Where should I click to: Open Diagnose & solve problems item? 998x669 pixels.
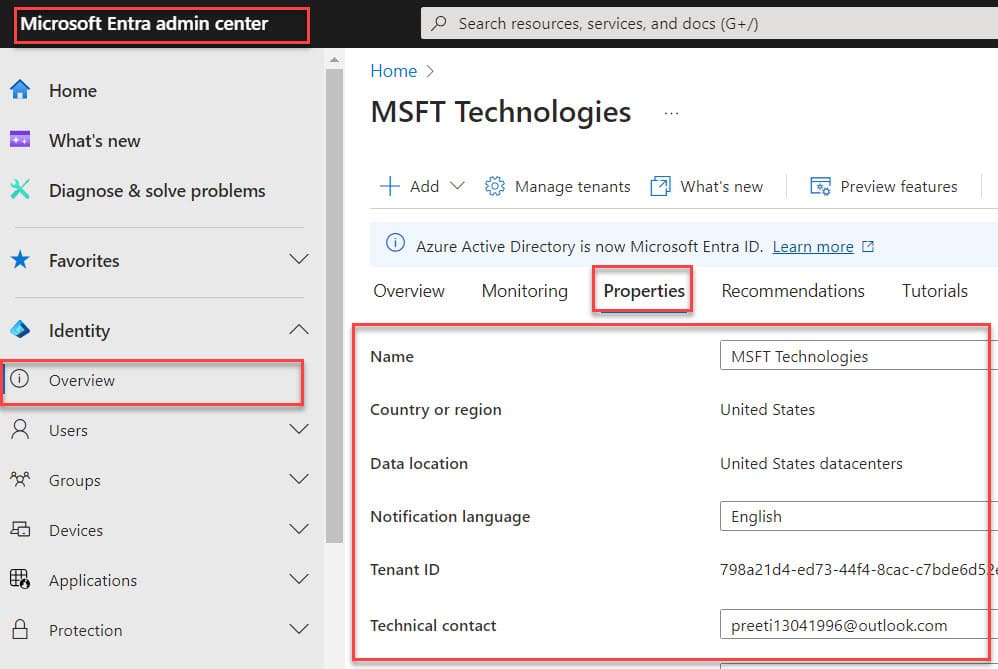pos(156,190)
